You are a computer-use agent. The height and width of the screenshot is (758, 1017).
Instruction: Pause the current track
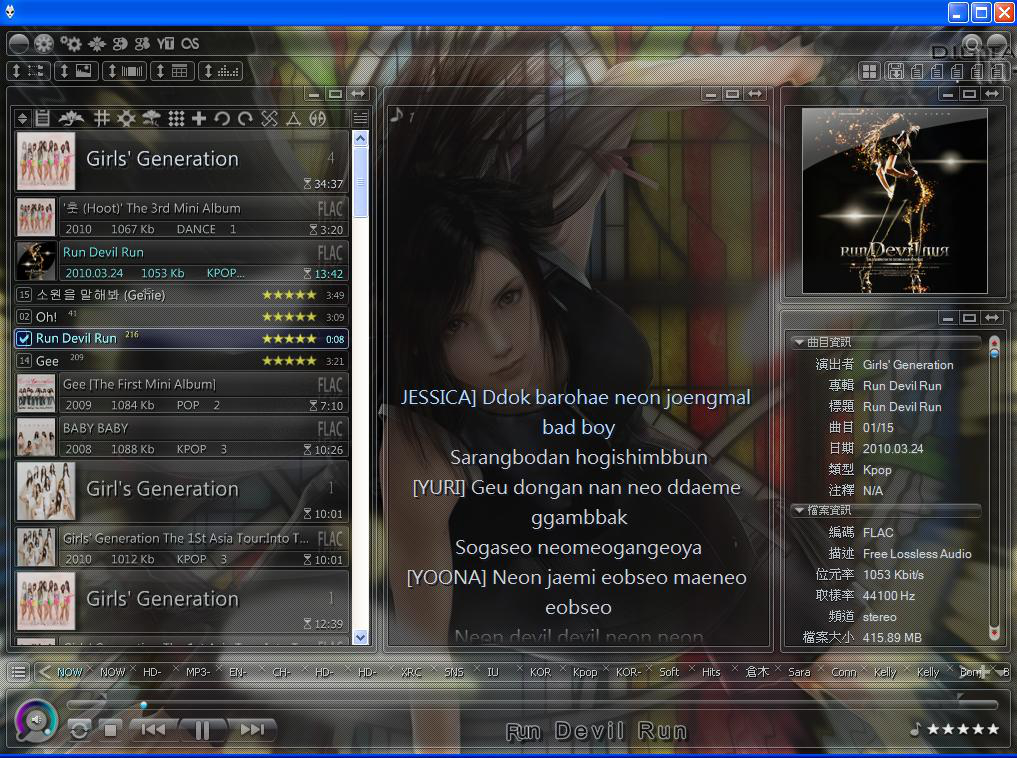[x=202, y=730]
